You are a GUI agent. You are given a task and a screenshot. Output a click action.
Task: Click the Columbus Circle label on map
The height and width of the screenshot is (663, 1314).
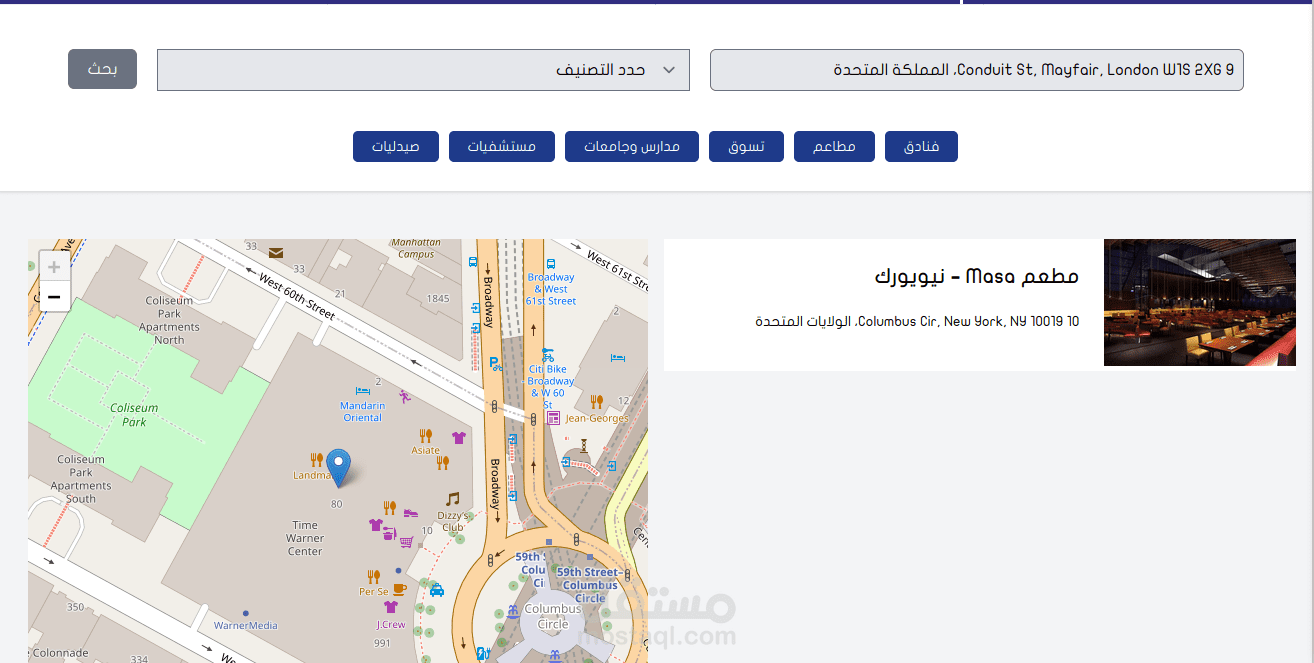[x=553, y=616]
